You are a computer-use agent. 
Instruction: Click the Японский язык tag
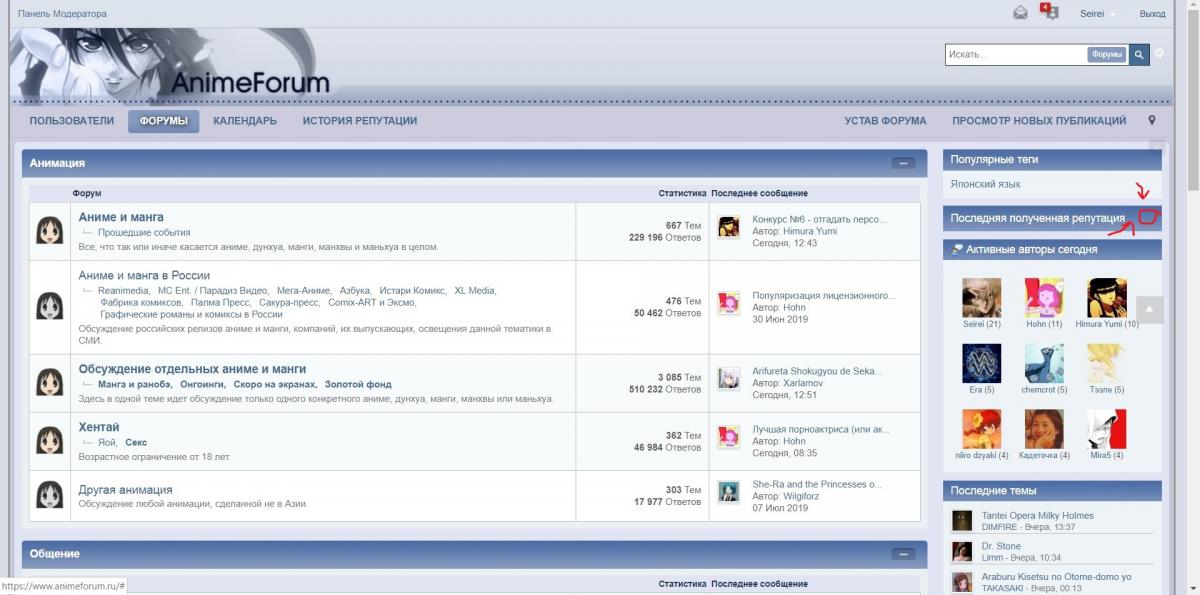pos(985,184)
